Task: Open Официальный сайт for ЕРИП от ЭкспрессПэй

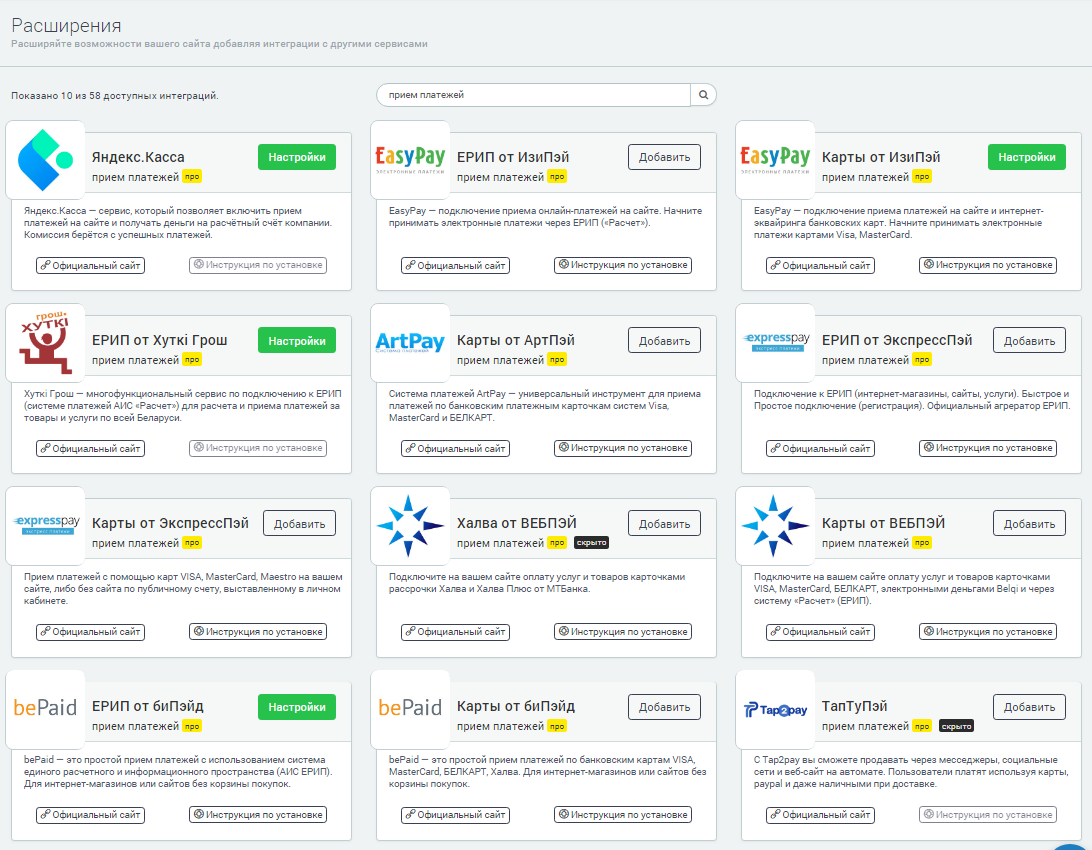Action: pos(820,448)
